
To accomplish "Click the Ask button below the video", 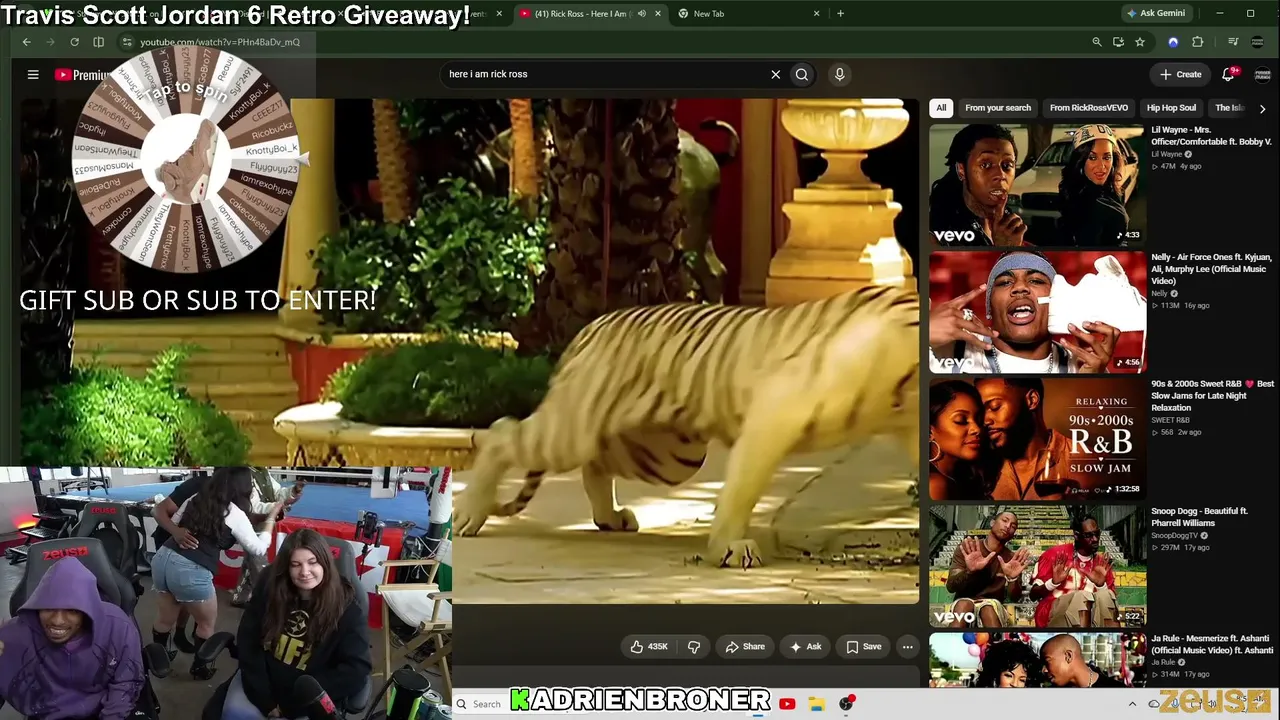I will [805, 647].
